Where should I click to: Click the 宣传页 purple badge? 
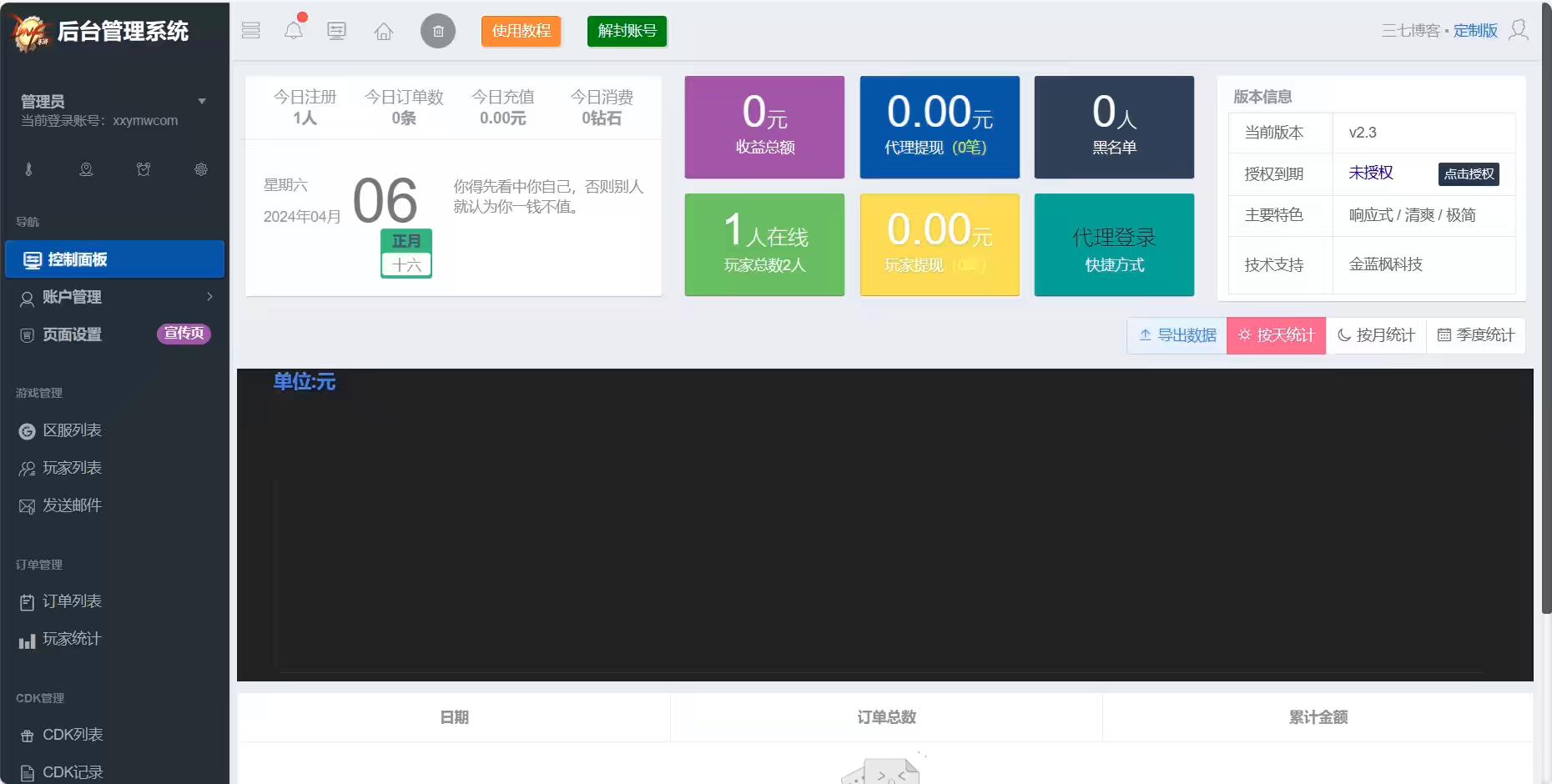pyautogui.click(x=184, y=334)
